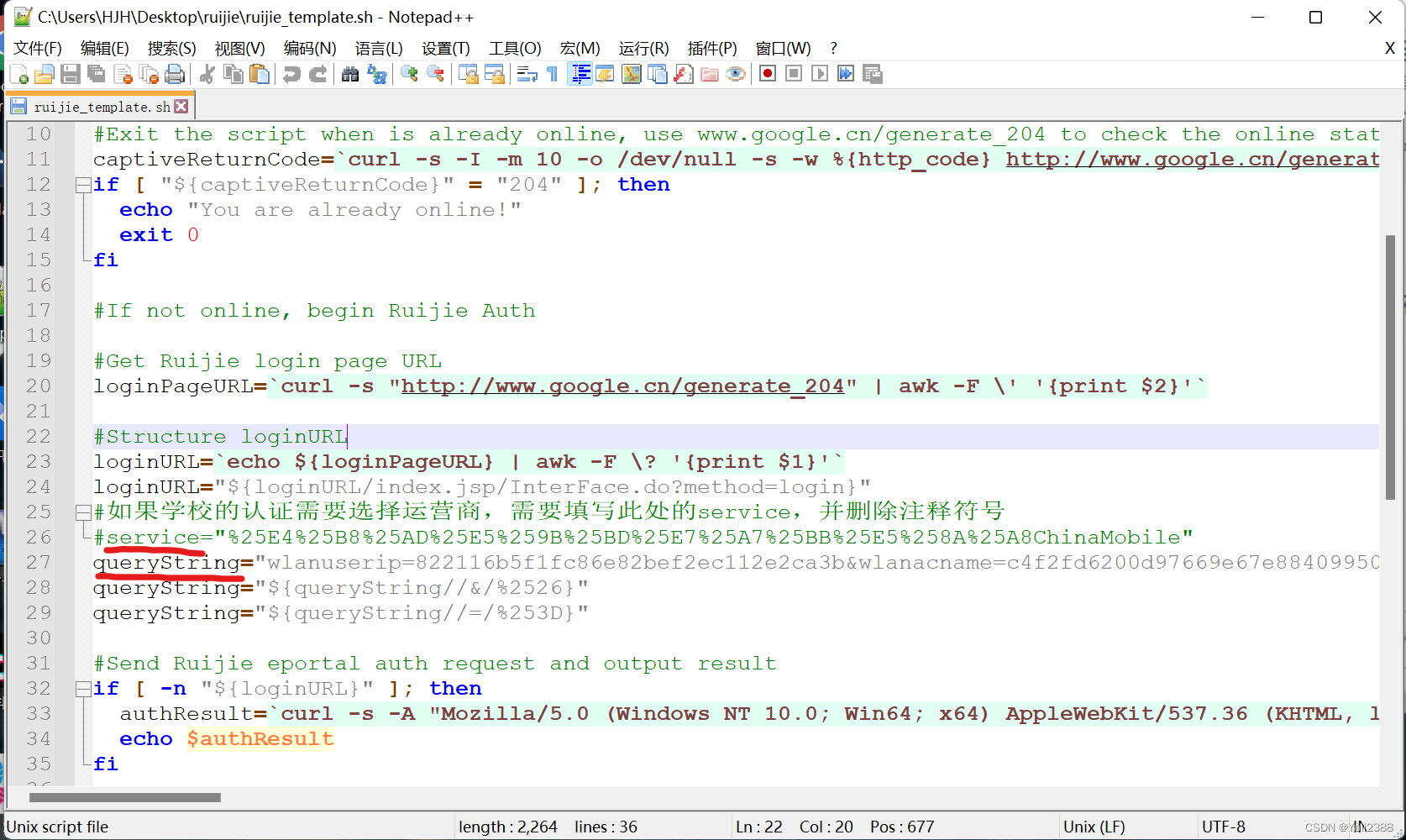Toggle synchronized horizontal scrolling

coord(495,74)
